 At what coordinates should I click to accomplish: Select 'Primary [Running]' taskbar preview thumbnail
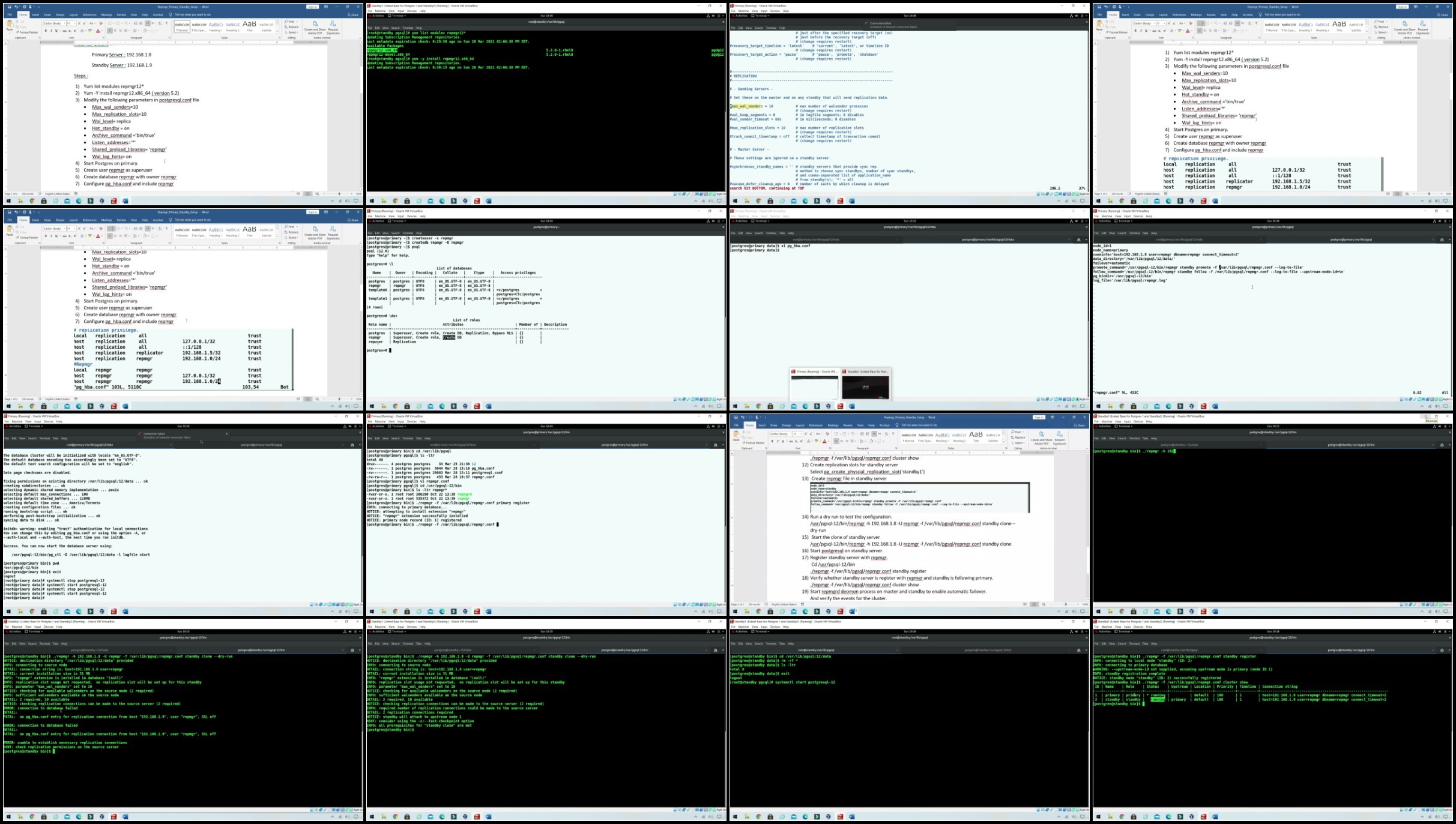tap(814, 384)
